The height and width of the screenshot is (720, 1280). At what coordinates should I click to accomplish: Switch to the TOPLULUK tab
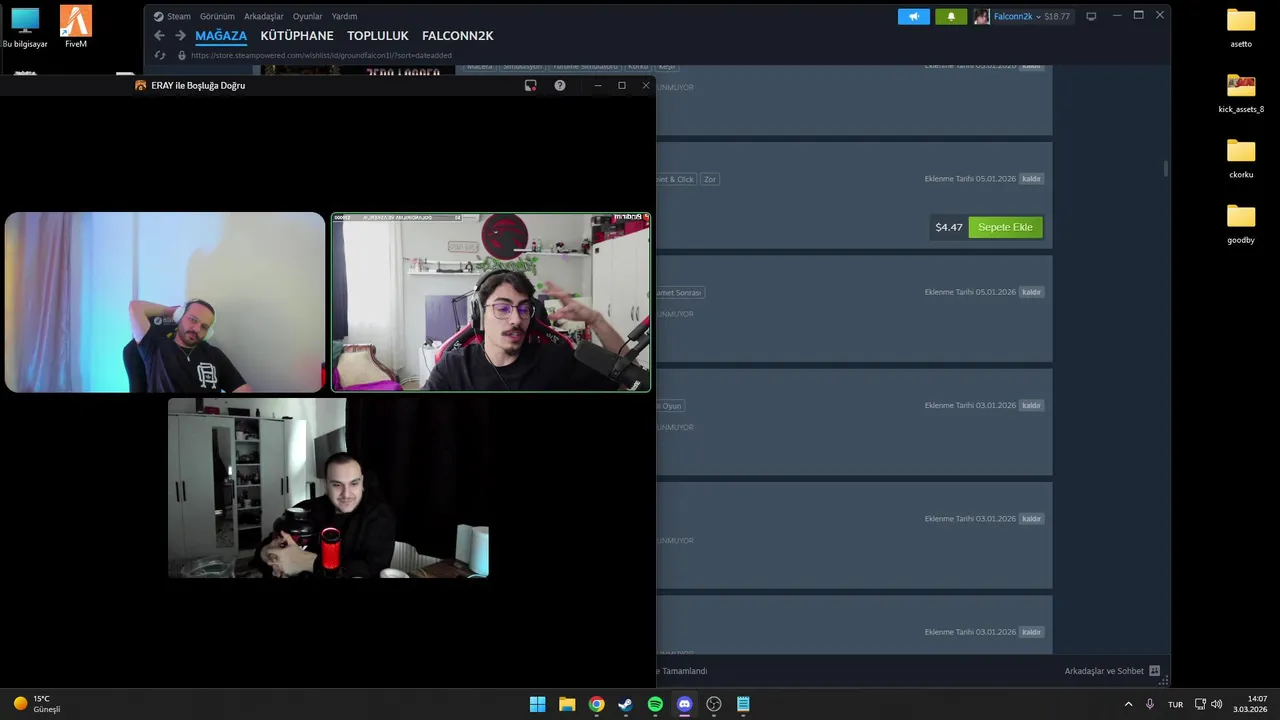pos(378,36)
